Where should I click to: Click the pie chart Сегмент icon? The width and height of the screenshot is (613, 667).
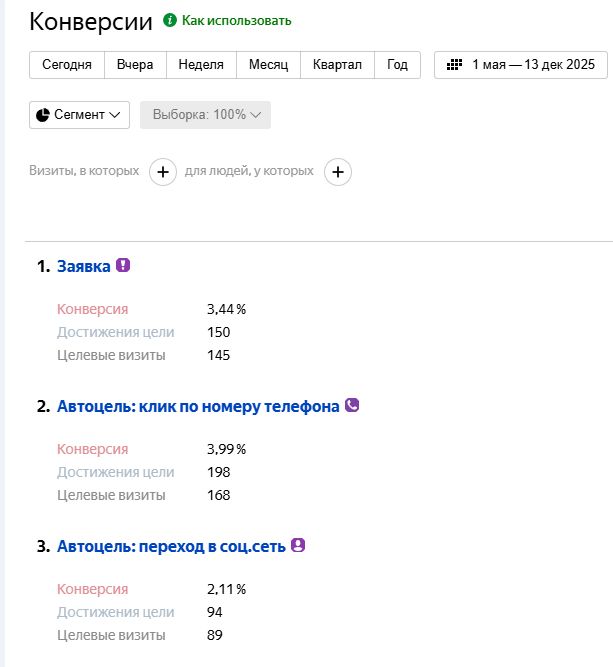coord(43,115)
